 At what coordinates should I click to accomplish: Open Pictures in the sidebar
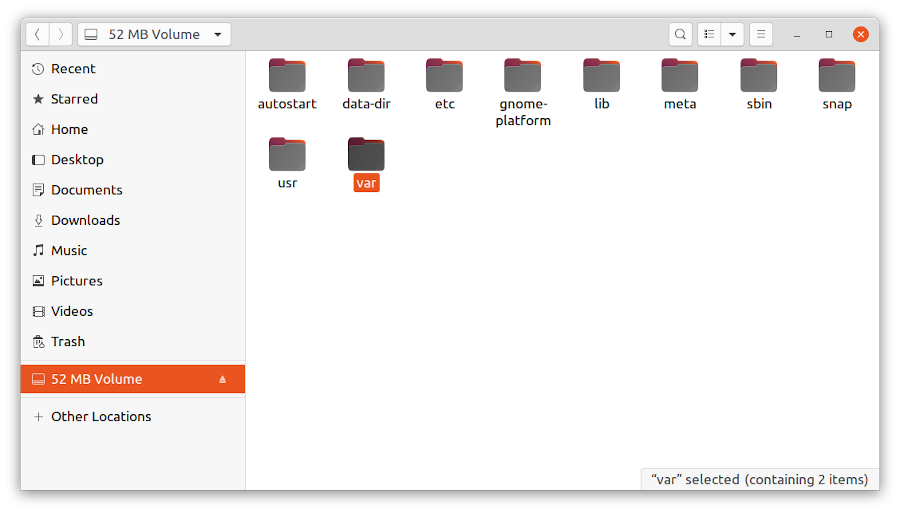coord(133,281)
